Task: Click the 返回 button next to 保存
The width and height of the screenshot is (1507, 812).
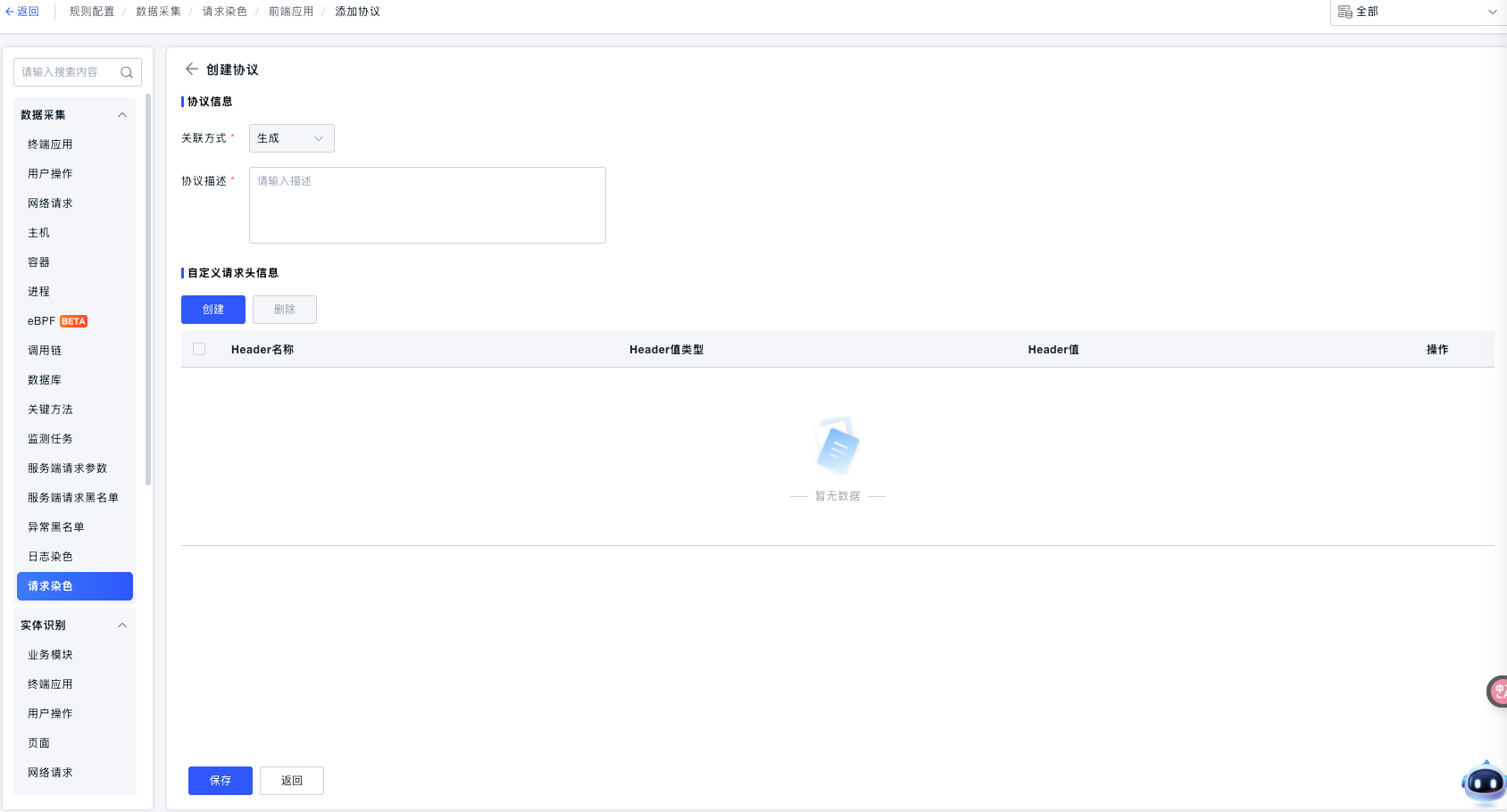Action: [291, 781]
